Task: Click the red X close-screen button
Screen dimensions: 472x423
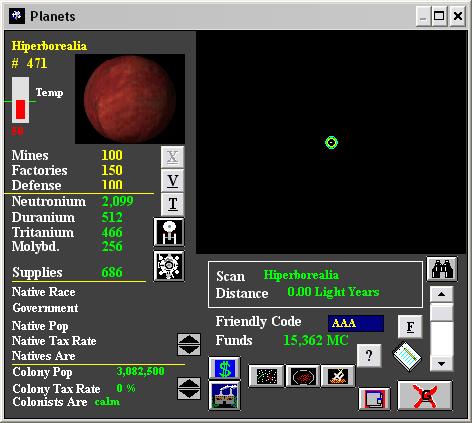Action: [425, 396]
